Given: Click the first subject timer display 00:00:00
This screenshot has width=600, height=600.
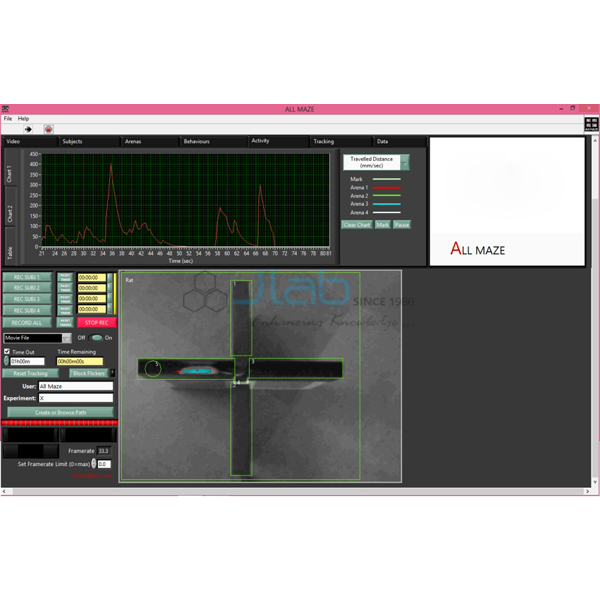Looking at the screenshot, I should pos(92,277).
